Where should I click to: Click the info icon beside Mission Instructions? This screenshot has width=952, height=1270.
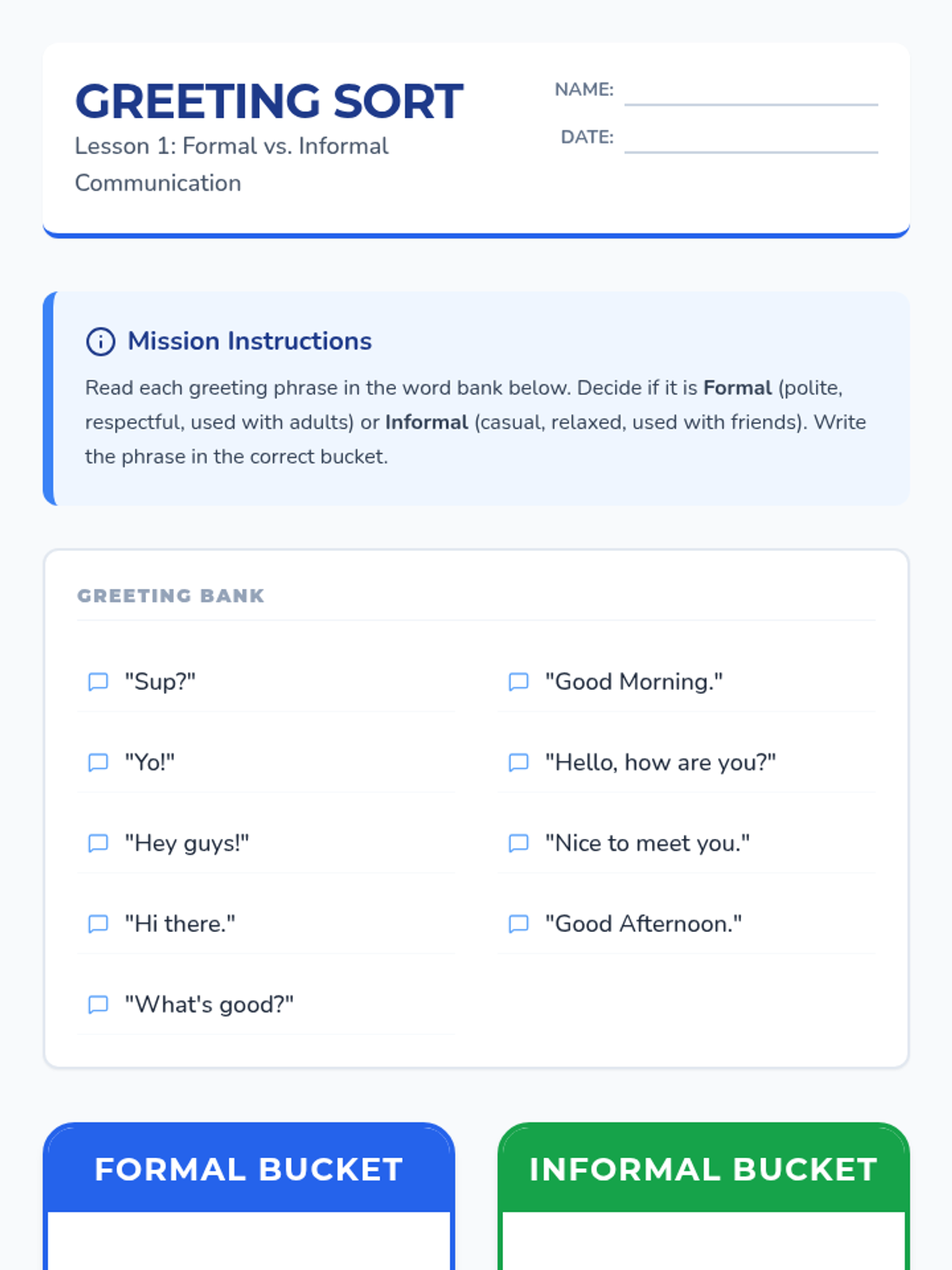[101, 341]
